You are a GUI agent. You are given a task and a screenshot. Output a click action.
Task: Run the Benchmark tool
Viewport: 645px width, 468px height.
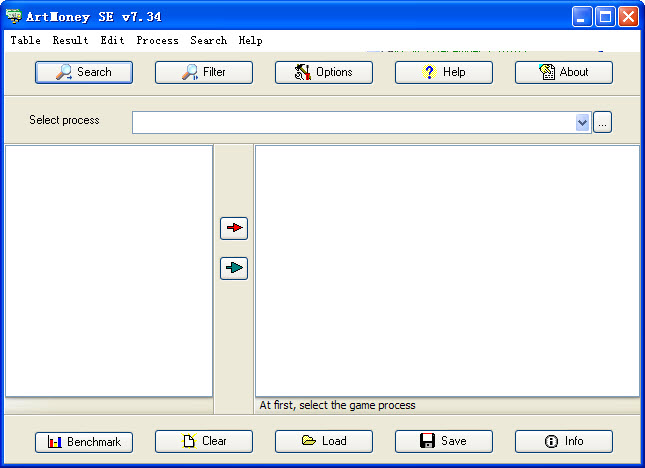(84, 441)
